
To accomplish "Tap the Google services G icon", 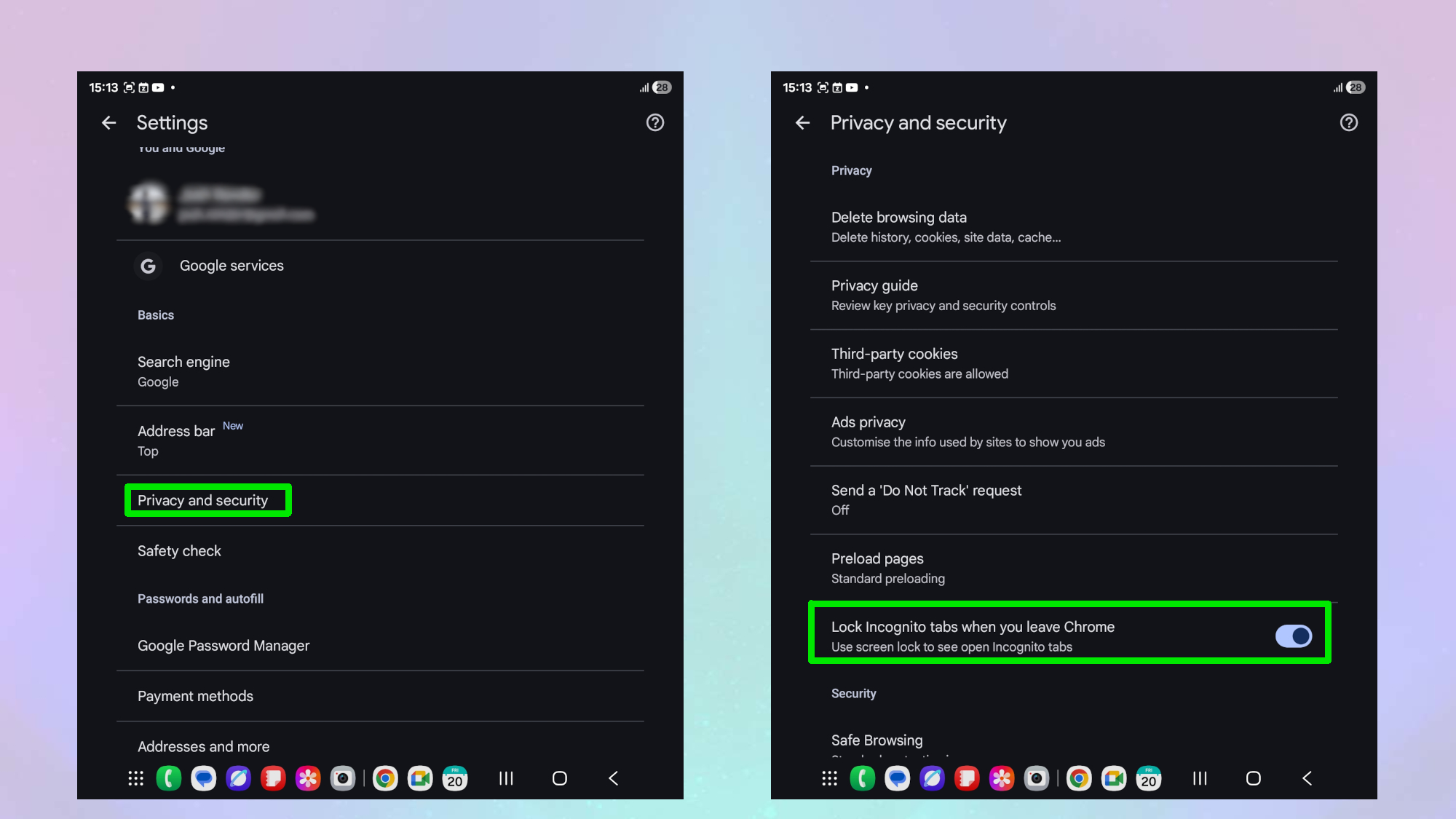I will pyautogui.click(x=148, y=266).
